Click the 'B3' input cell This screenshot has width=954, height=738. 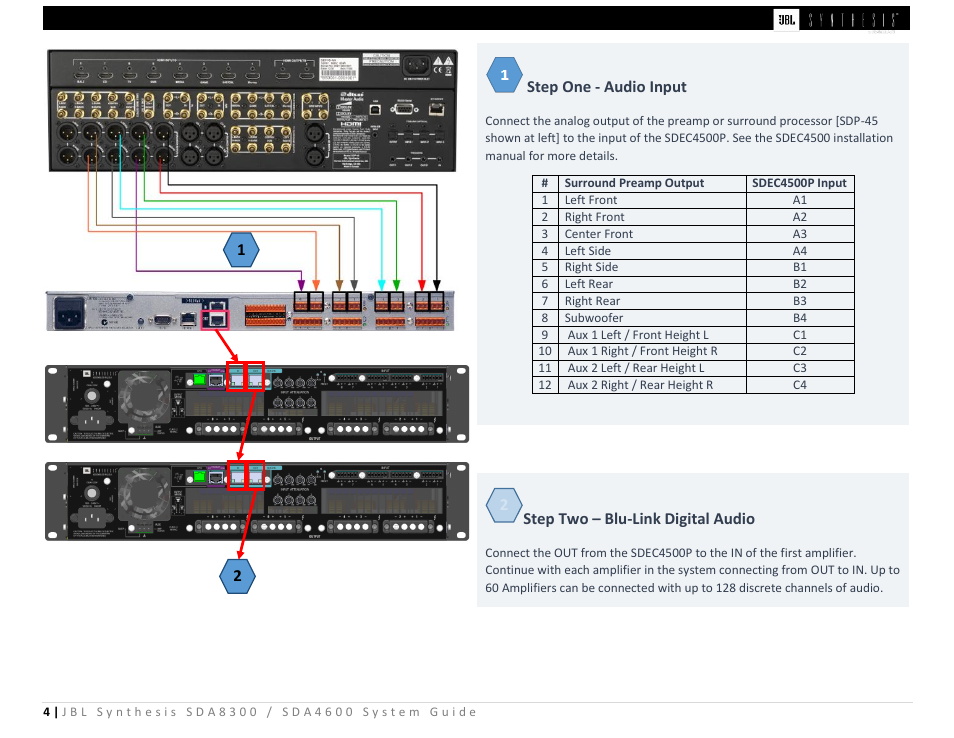tap(799, 301)
